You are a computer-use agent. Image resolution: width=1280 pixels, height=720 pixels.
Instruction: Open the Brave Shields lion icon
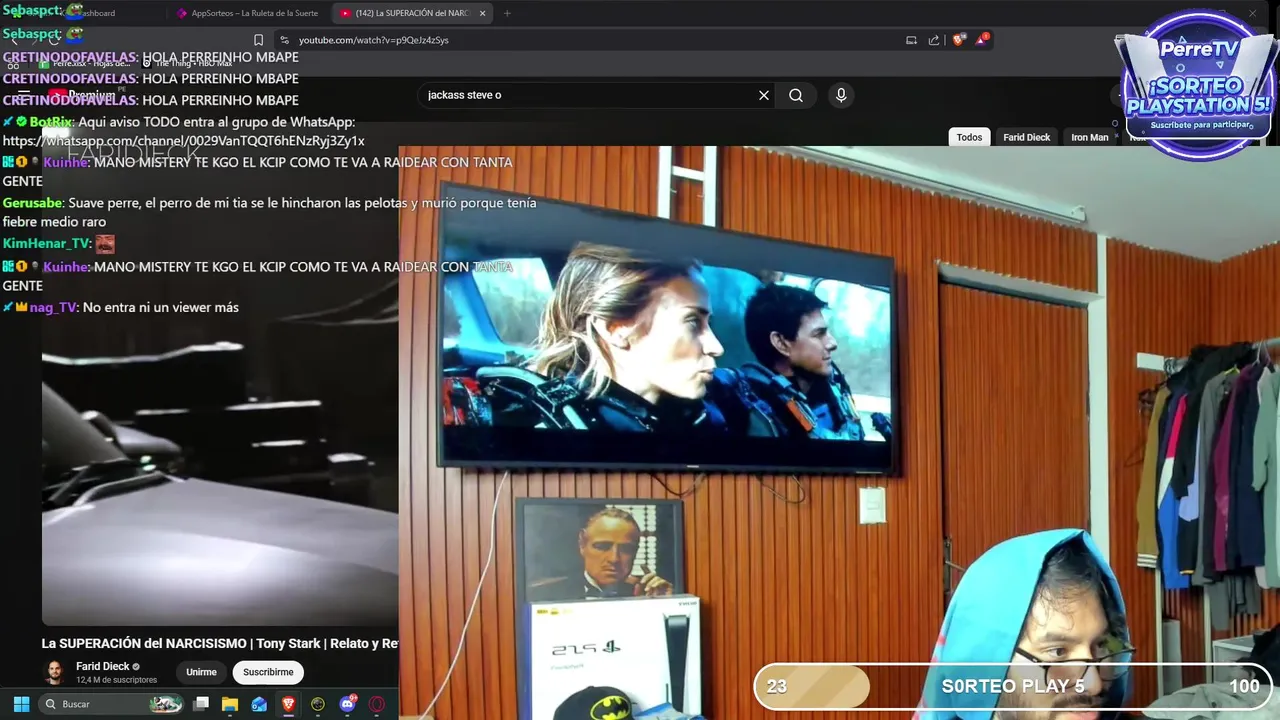(959, 40)
